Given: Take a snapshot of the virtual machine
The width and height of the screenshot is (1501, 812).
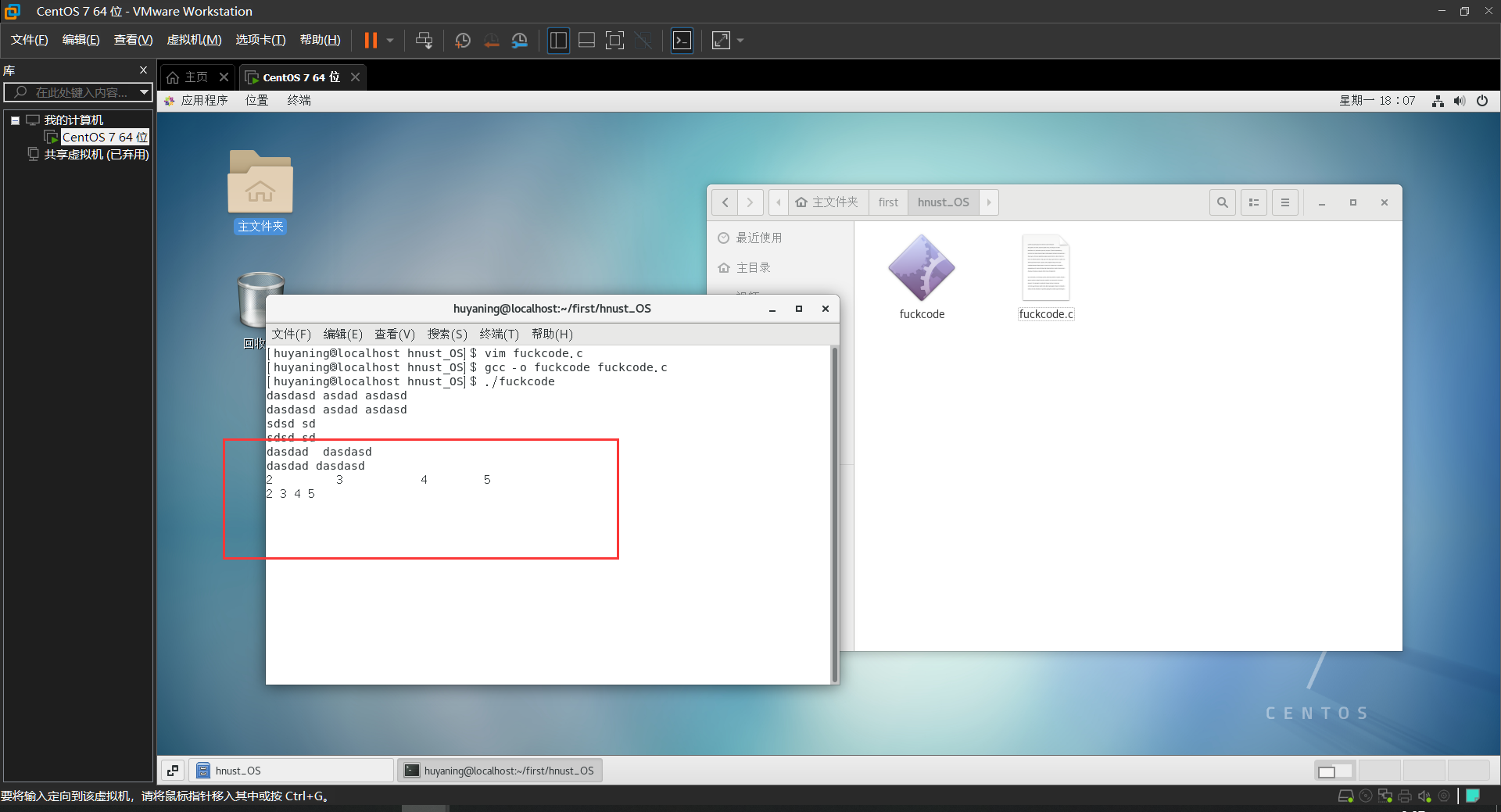Looking at the screenshot, I should click(x=463, y=40).
